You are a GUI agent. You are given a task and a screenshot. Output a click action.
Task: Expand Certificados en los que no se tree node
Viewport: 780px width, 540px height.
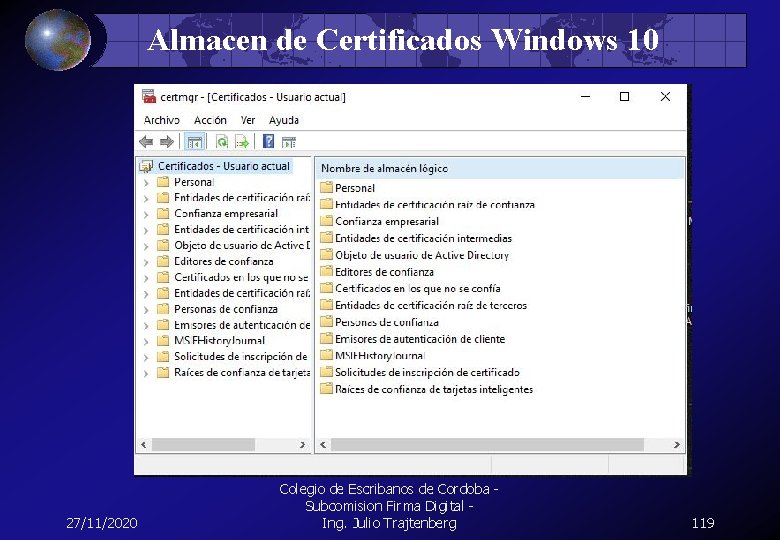point(146,278)
